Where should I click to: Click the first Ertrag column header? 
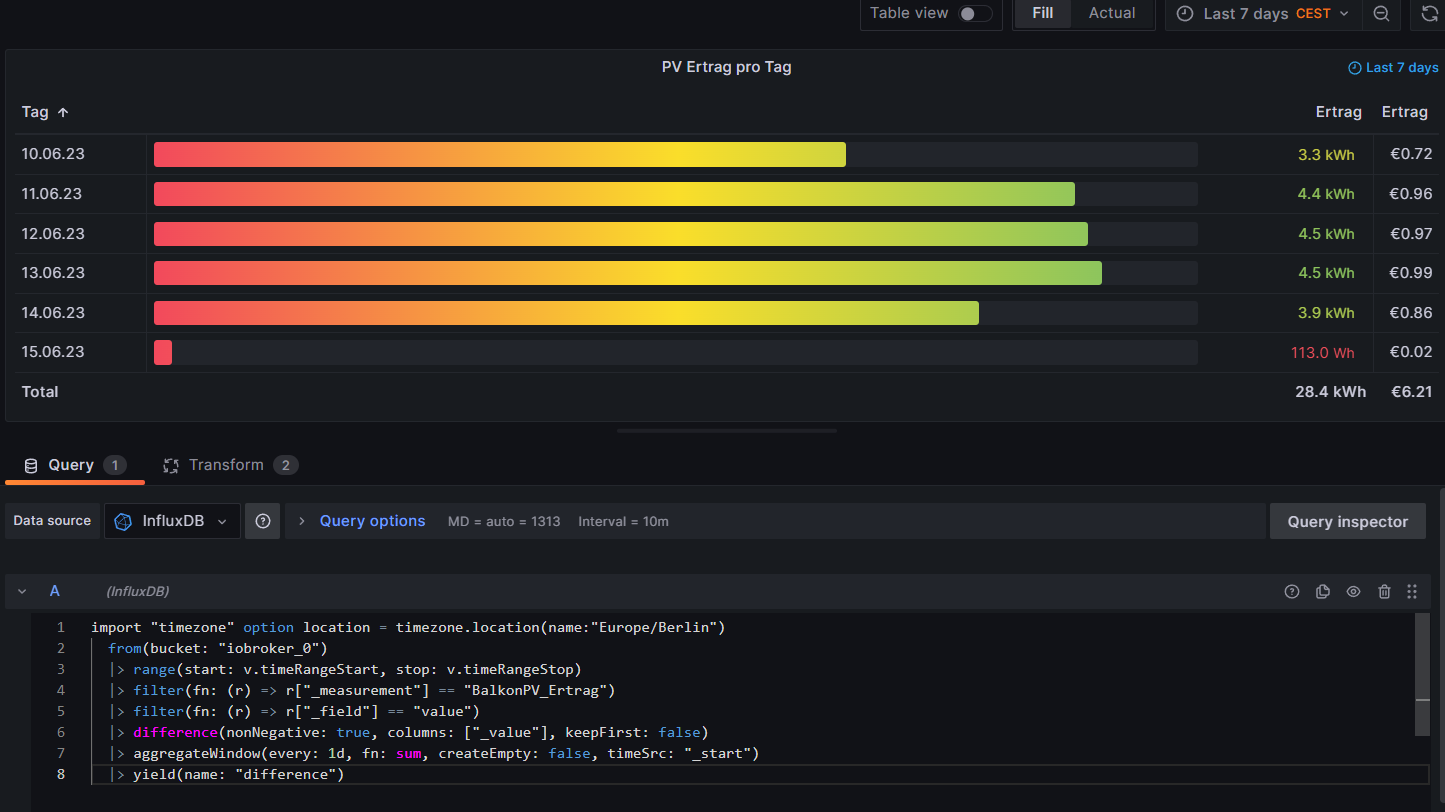click(1338, 112)
